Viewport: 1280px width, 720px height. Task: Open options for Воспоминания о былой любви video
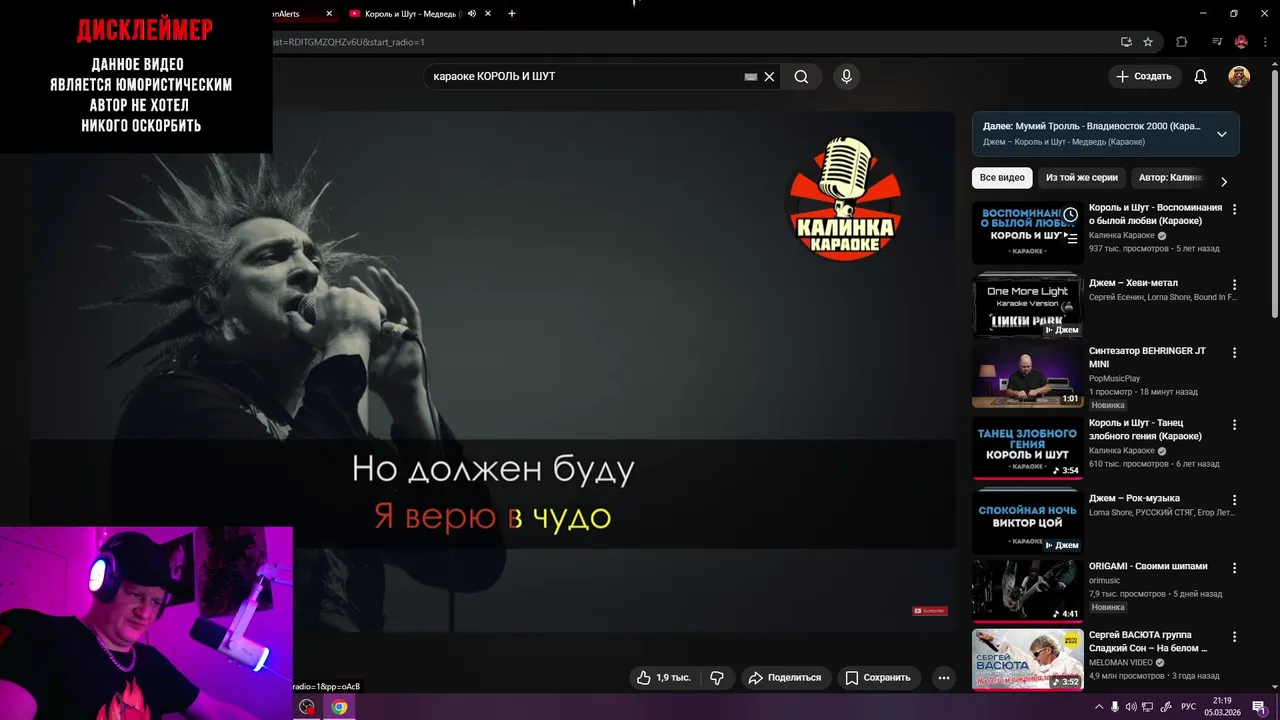[x=1234, y=210]
